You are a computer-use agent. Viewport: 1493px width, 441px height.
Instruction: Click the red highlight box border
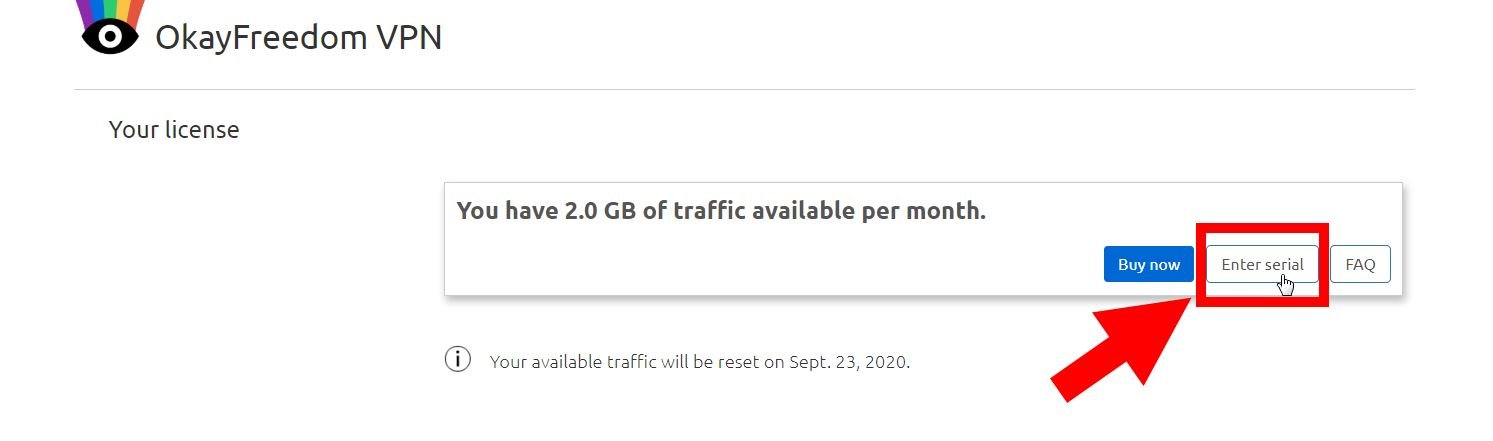click(x=1262, y=227)
